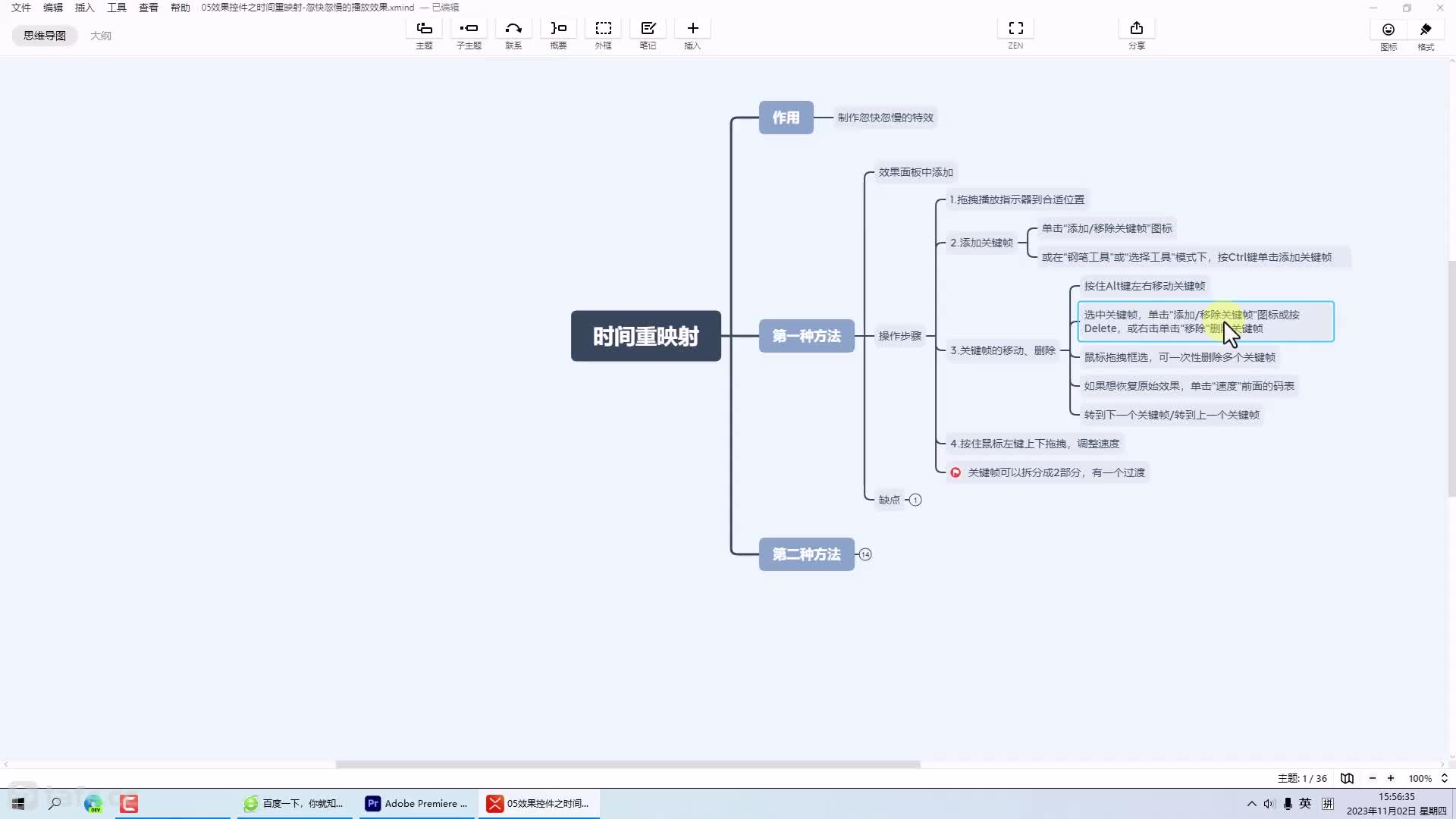1456x819 pixels.
Task: Open the 格式 format panel
Action: [1426, 30]
